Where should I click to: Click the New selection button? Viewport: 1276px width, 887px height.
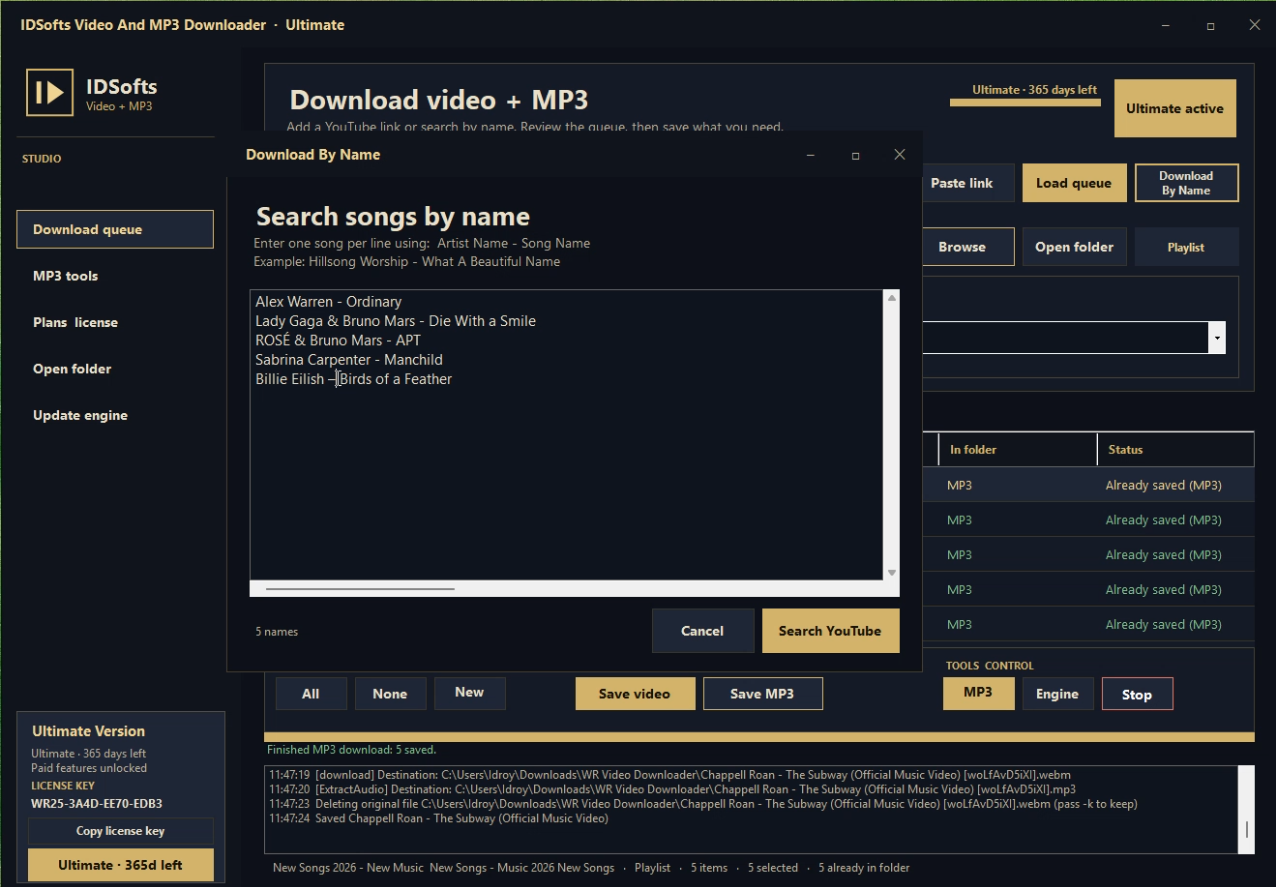coord(469,693)
